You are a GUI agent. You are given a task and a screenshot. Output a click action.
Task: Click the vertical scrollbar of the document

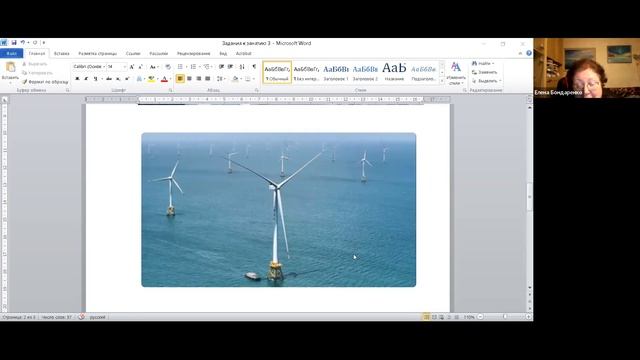530,198
